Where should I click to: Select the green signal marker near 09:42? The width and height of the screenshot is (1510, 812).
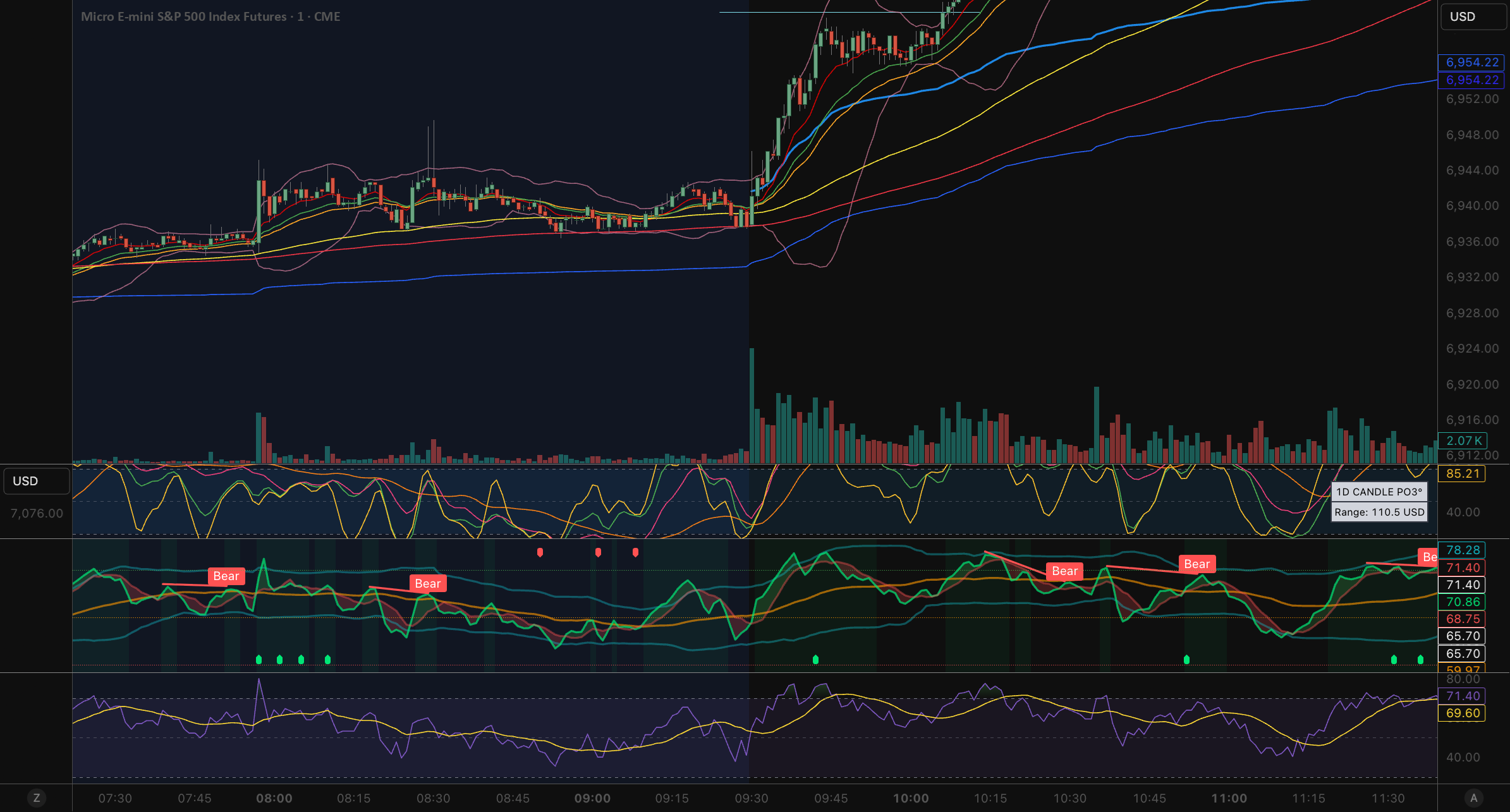815,660
